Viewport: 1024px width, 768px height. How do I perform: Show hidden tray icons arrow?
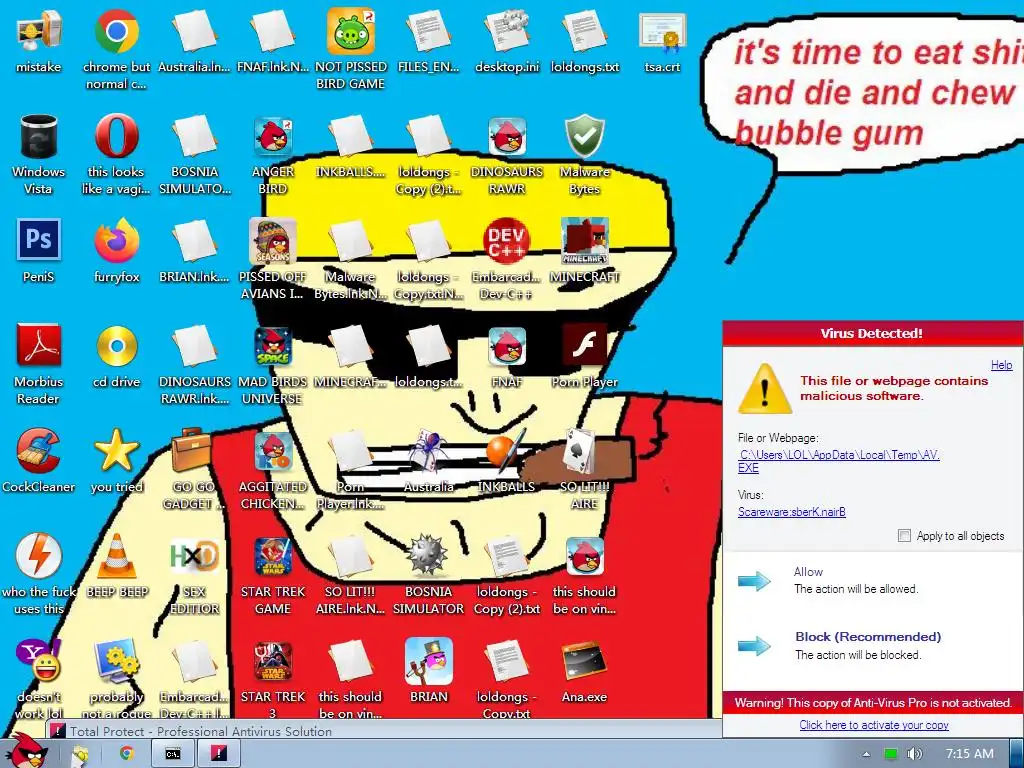pyautogui.click(x=866, y=754)
